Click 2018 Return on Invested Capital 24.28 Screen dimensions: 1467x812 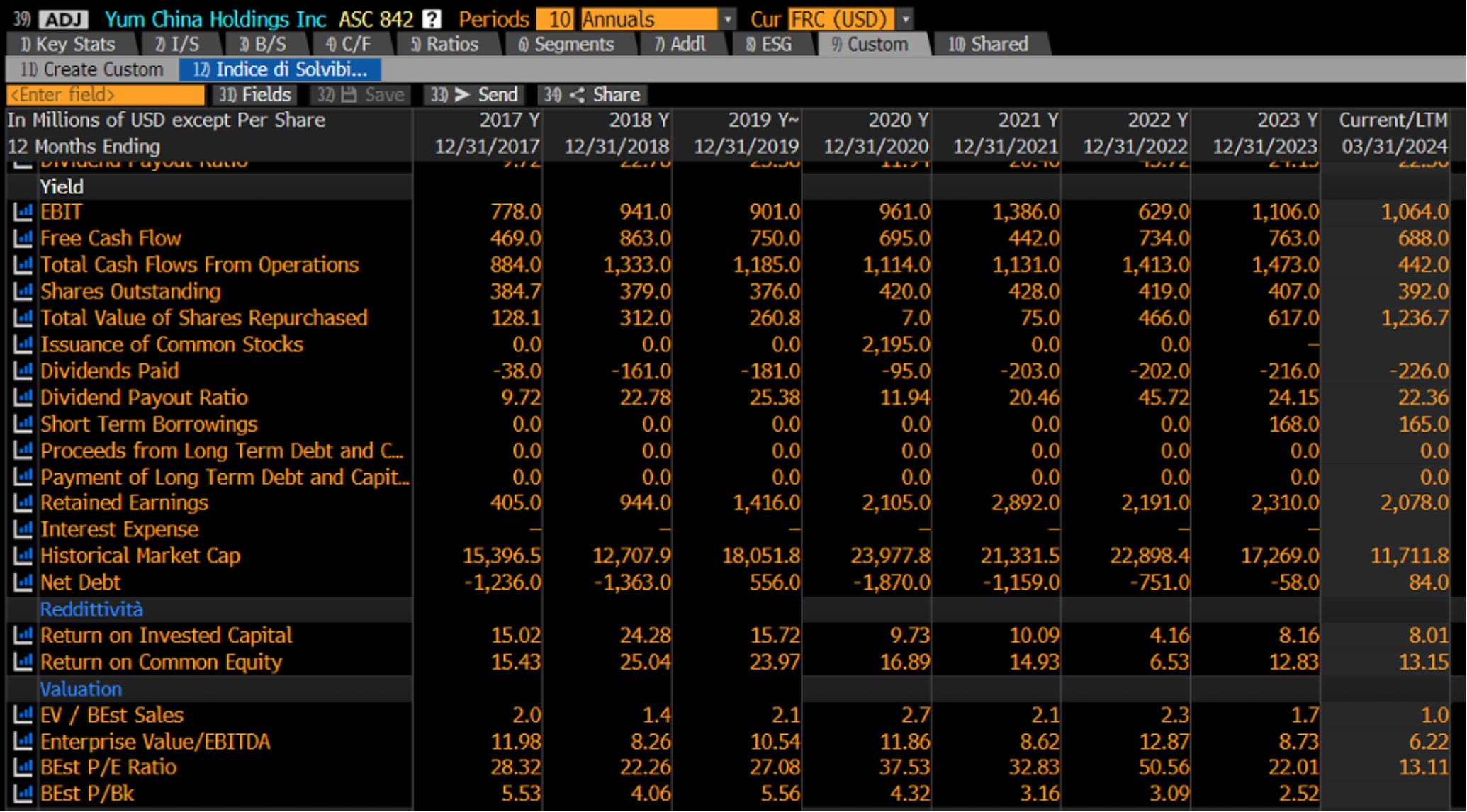coord(644,636)
